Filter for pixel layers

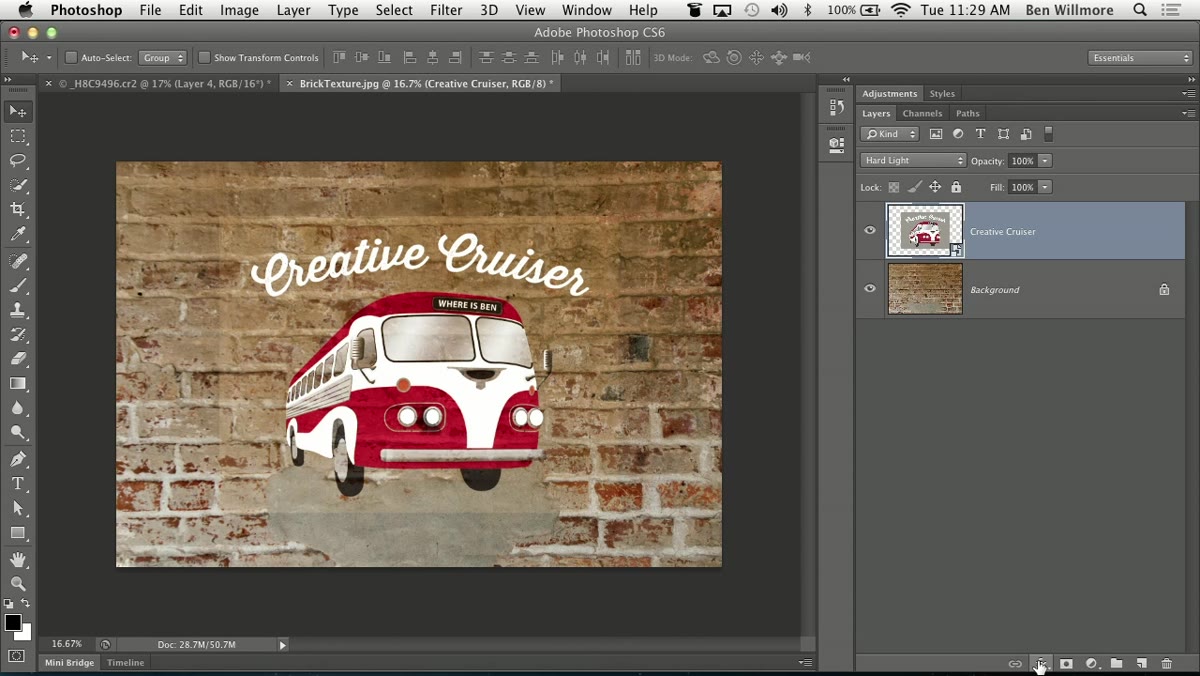[936, 134]
